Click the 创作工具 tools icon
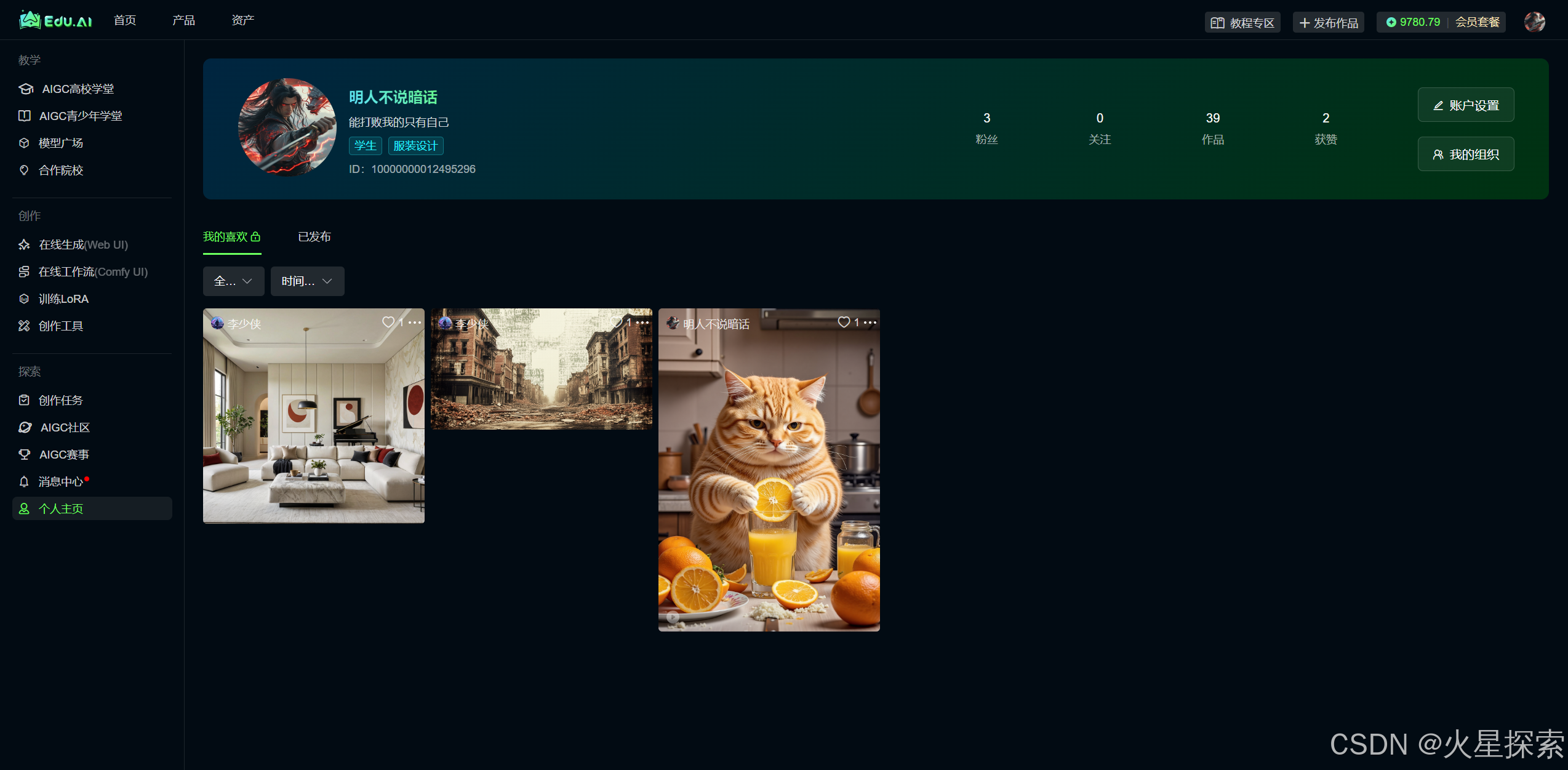The height and width of the screenshot is (770, 1568). tap(24, 326)
